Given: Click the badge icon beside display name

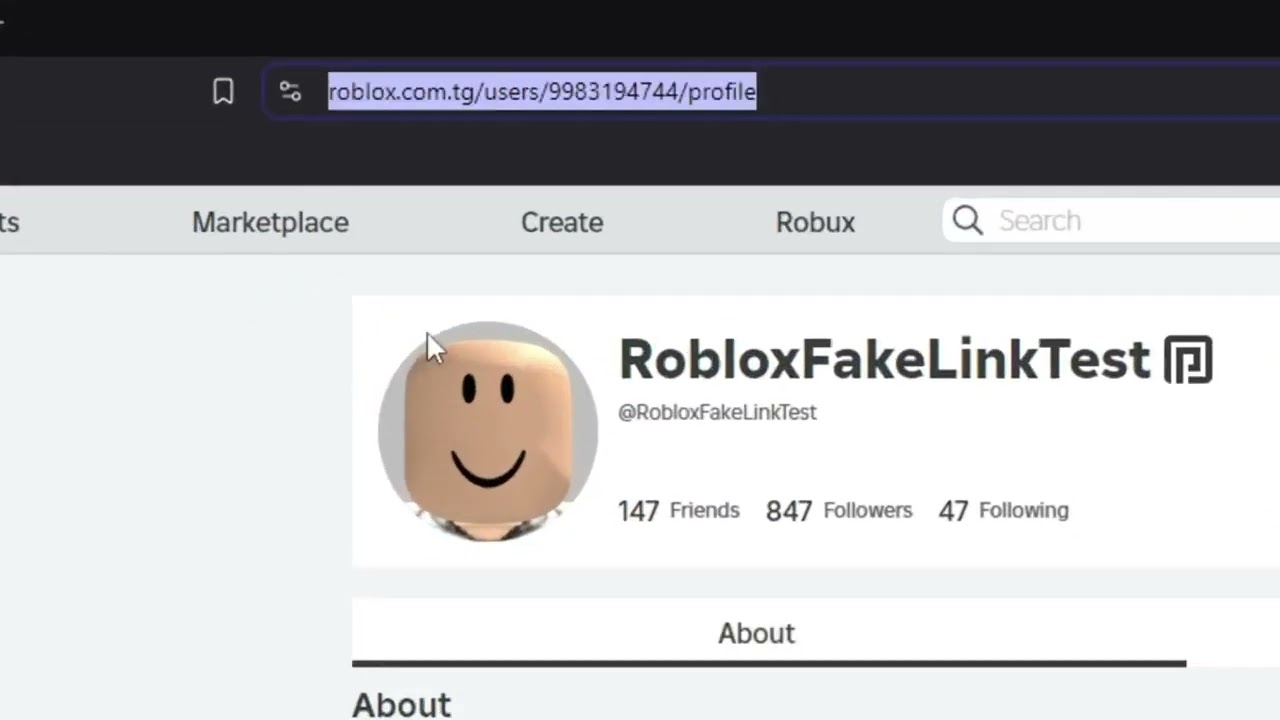Looking at the screenshot, I should click(1188, 360).
